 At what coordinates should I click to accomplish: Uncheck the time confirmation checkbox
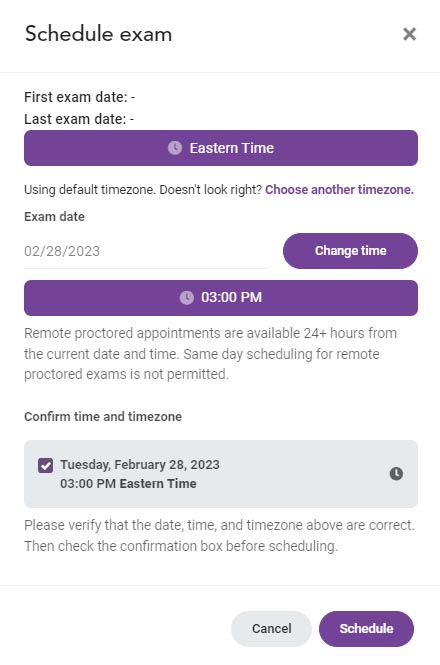45,465
